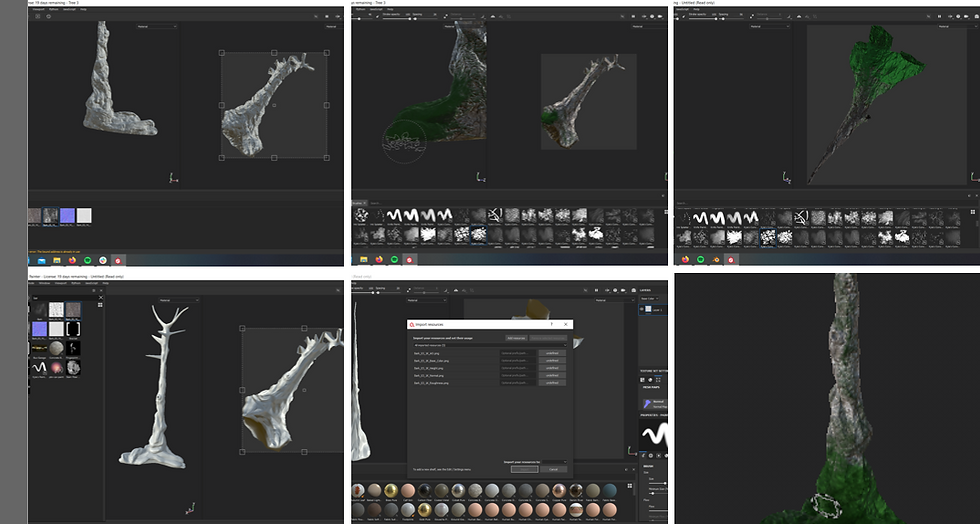Click the help question mark in Import dialog

pyautogui.click(x=551, y=325)
